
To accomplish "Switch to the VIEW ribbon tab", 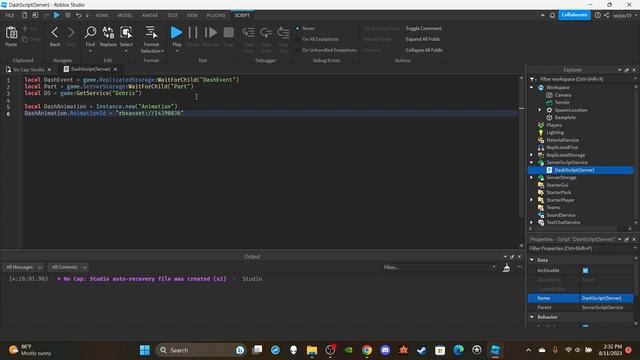I will (x=192, y=16).
